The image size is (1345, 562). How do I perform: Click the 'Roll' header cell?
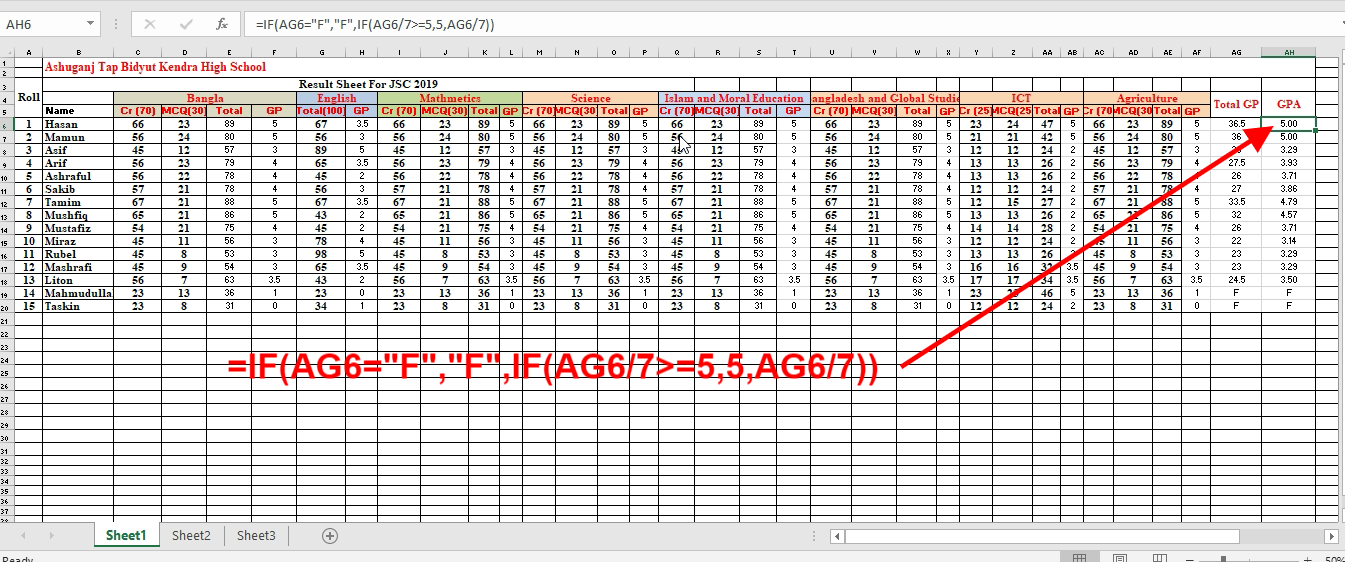[x=29, y=98]
